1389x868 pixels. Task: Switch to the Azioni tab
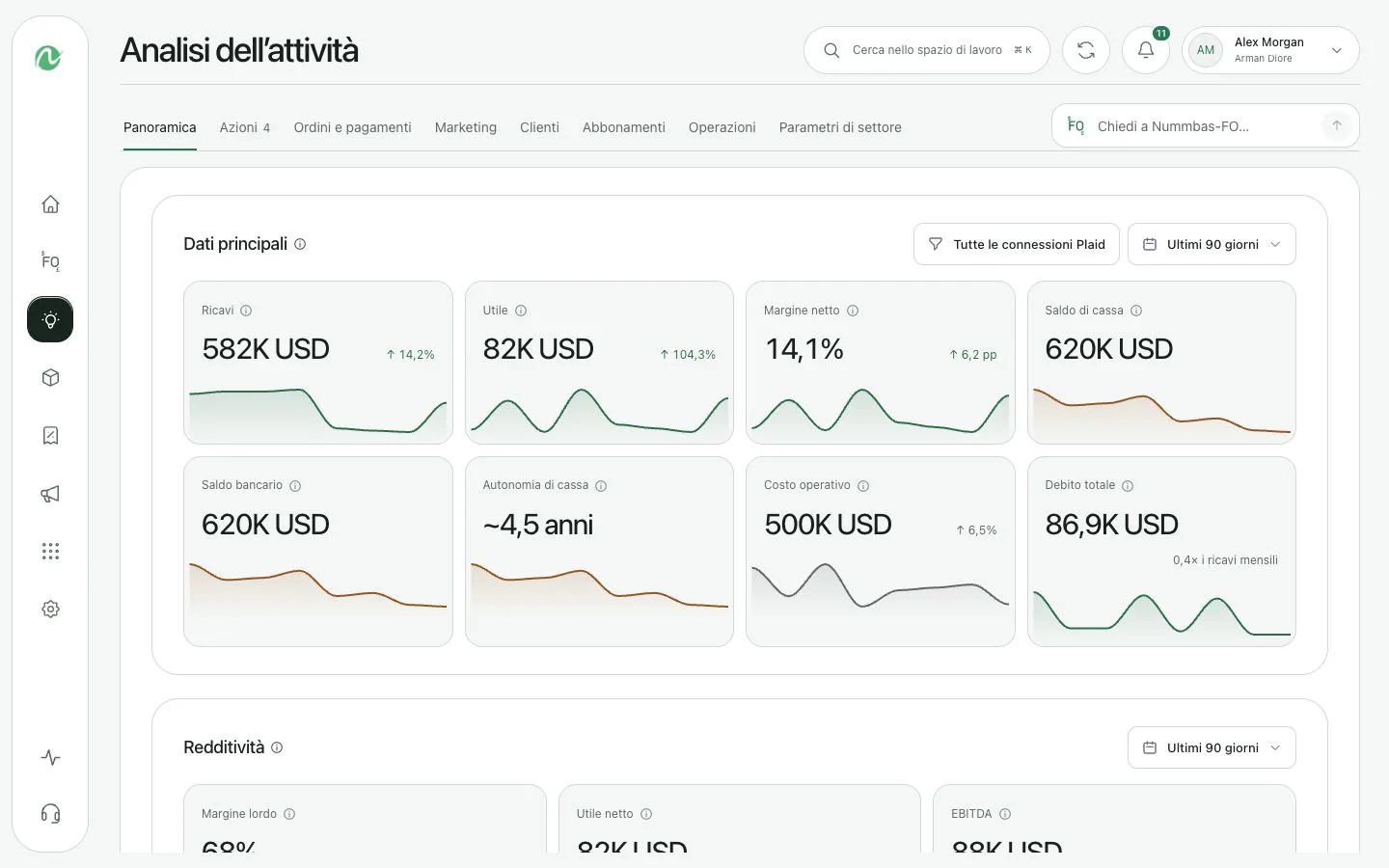coord(245,127)
